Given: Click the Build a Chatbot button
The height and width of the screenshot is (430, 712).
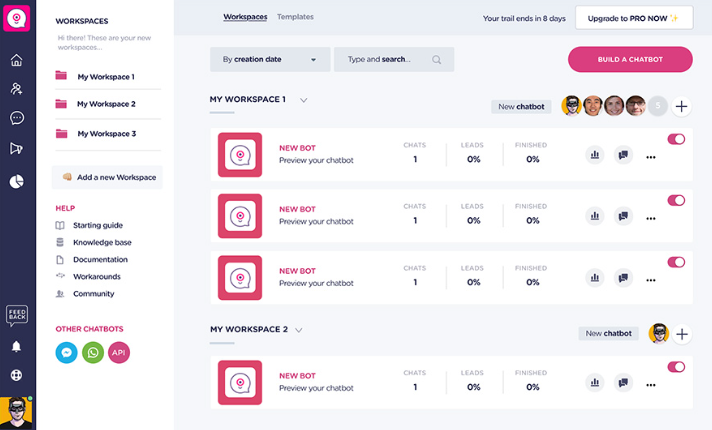Looking at the screenshot, I should pos(630,60).
